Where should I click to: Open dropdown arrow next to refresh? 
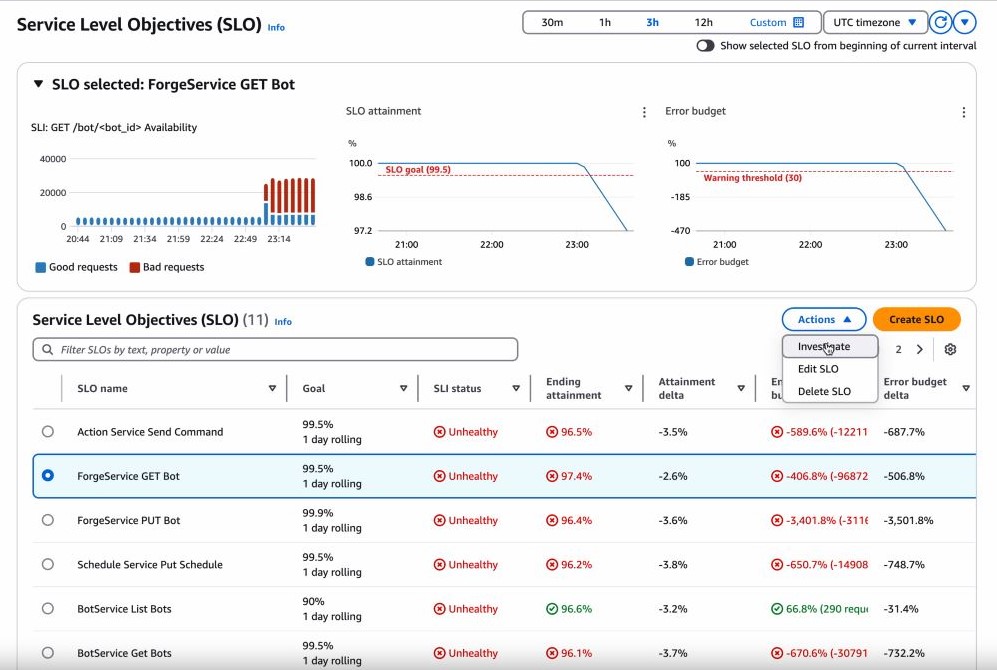click(x=964, y=22)
